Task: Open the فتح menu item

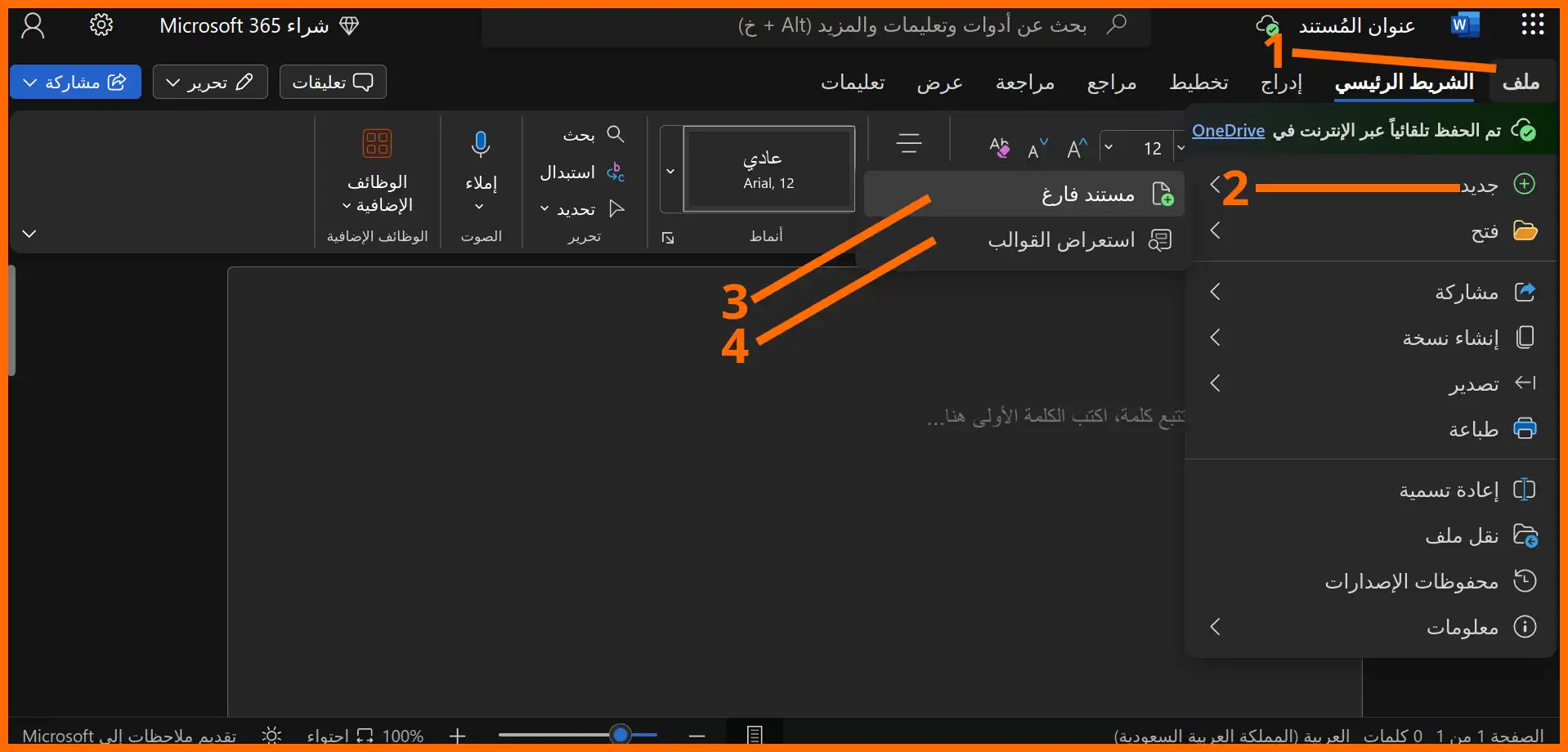Action: point(1371,231)
